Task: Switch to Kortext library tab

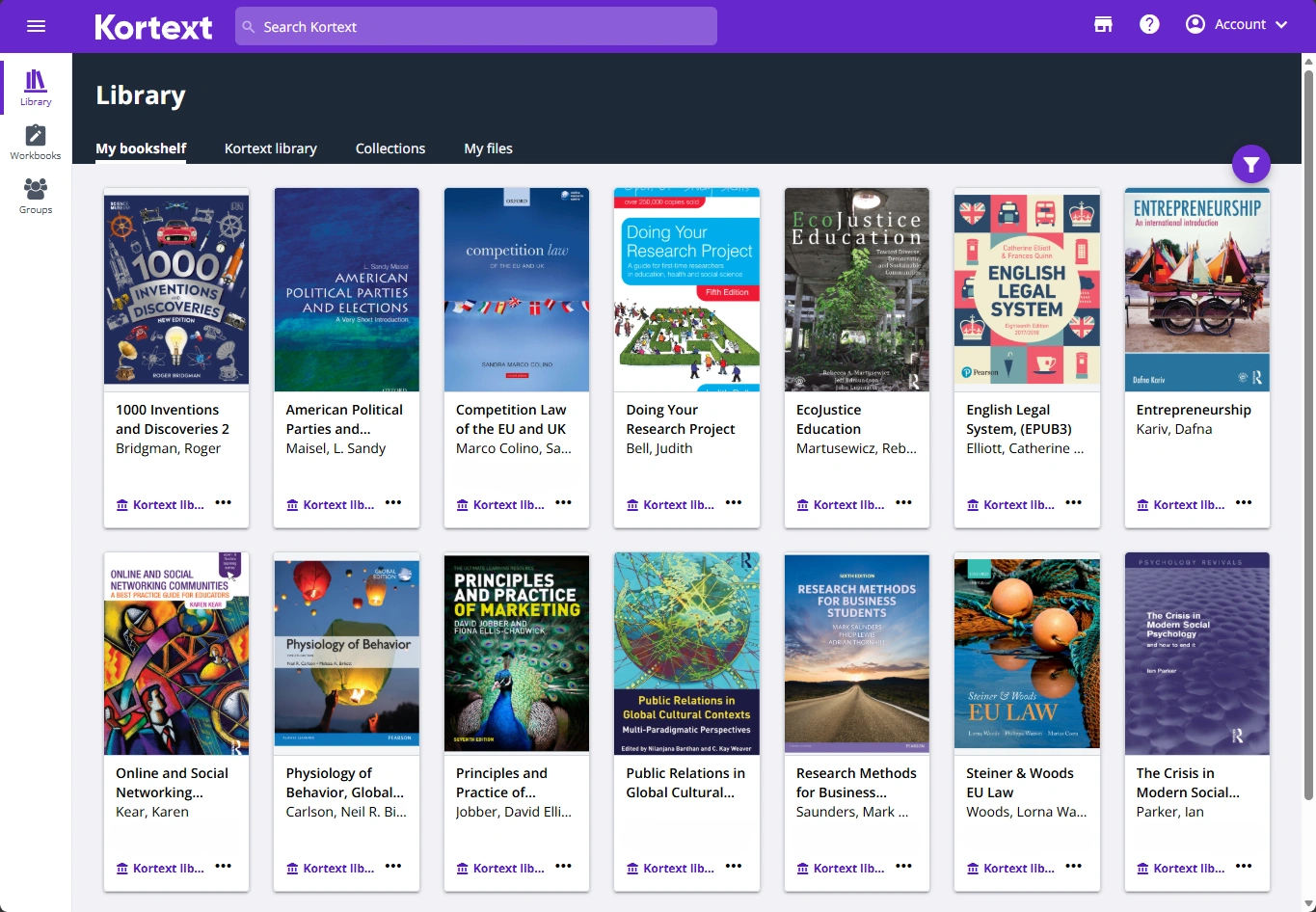Action: 271,148
